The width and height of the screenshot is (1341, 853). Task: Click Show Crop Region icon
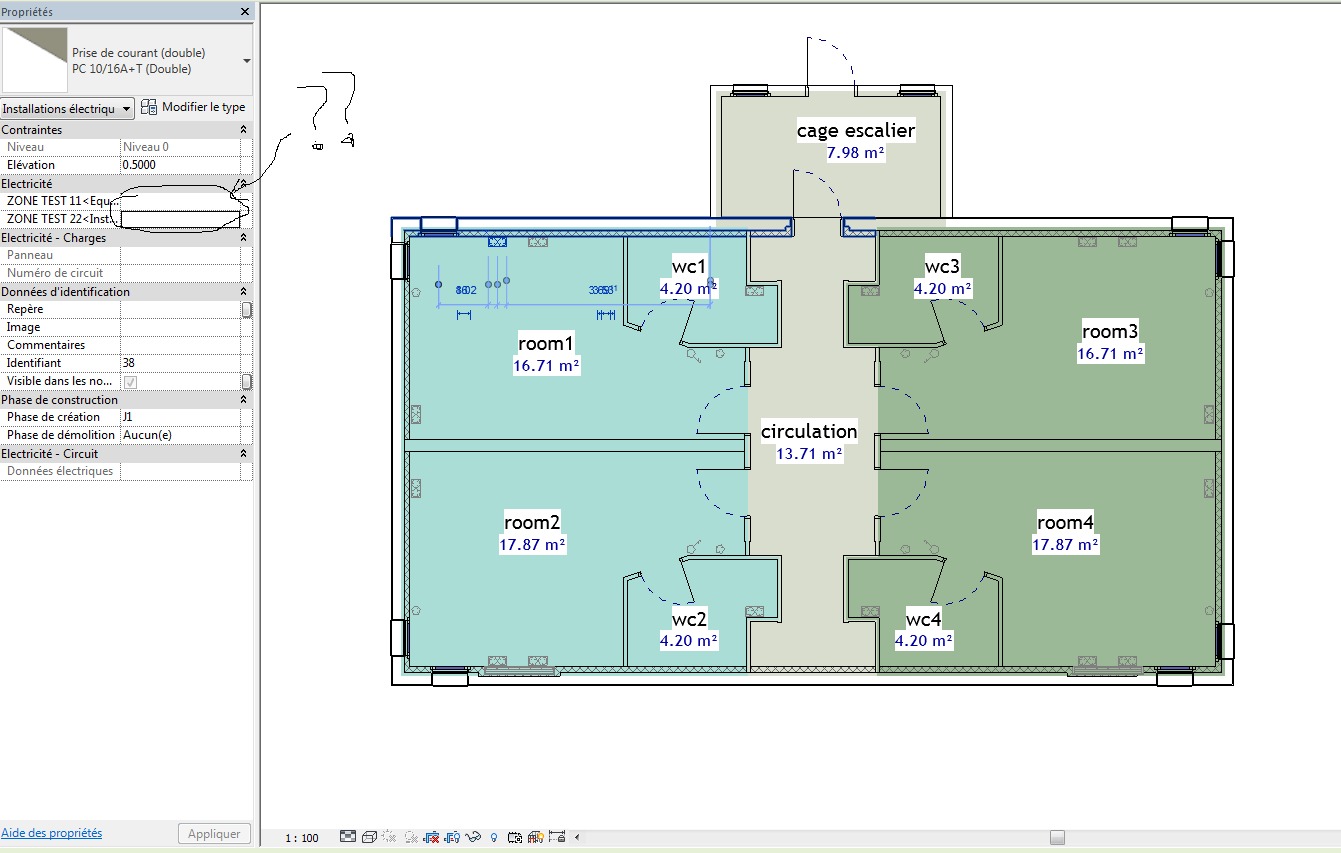[452, 836]
